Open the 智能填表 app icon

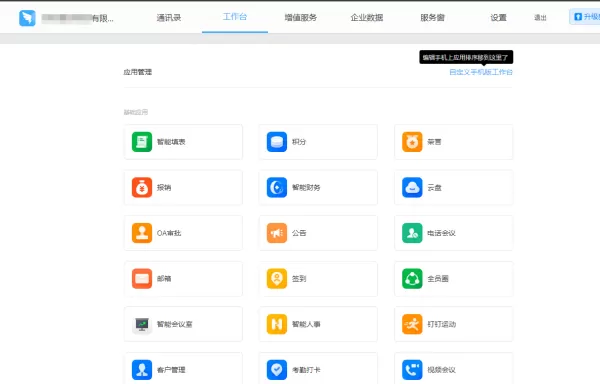[x=142, y=142]
